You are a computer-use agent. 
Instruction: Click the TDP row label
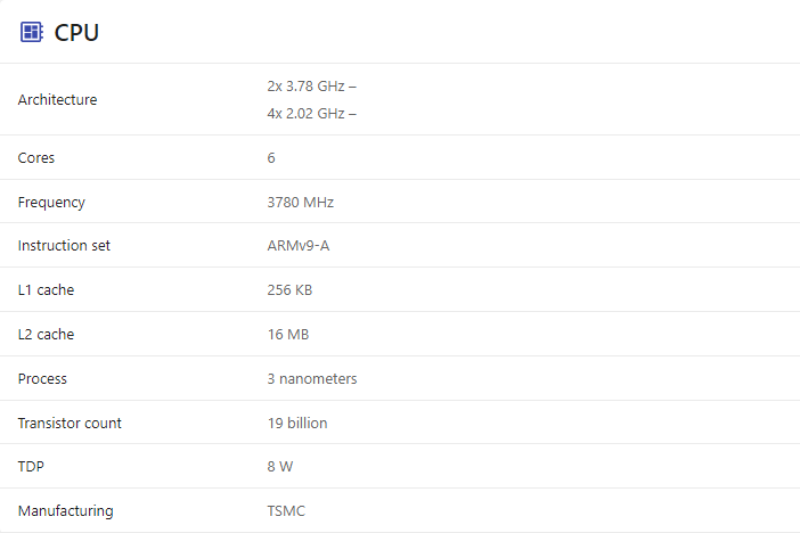tap(30, 466)
